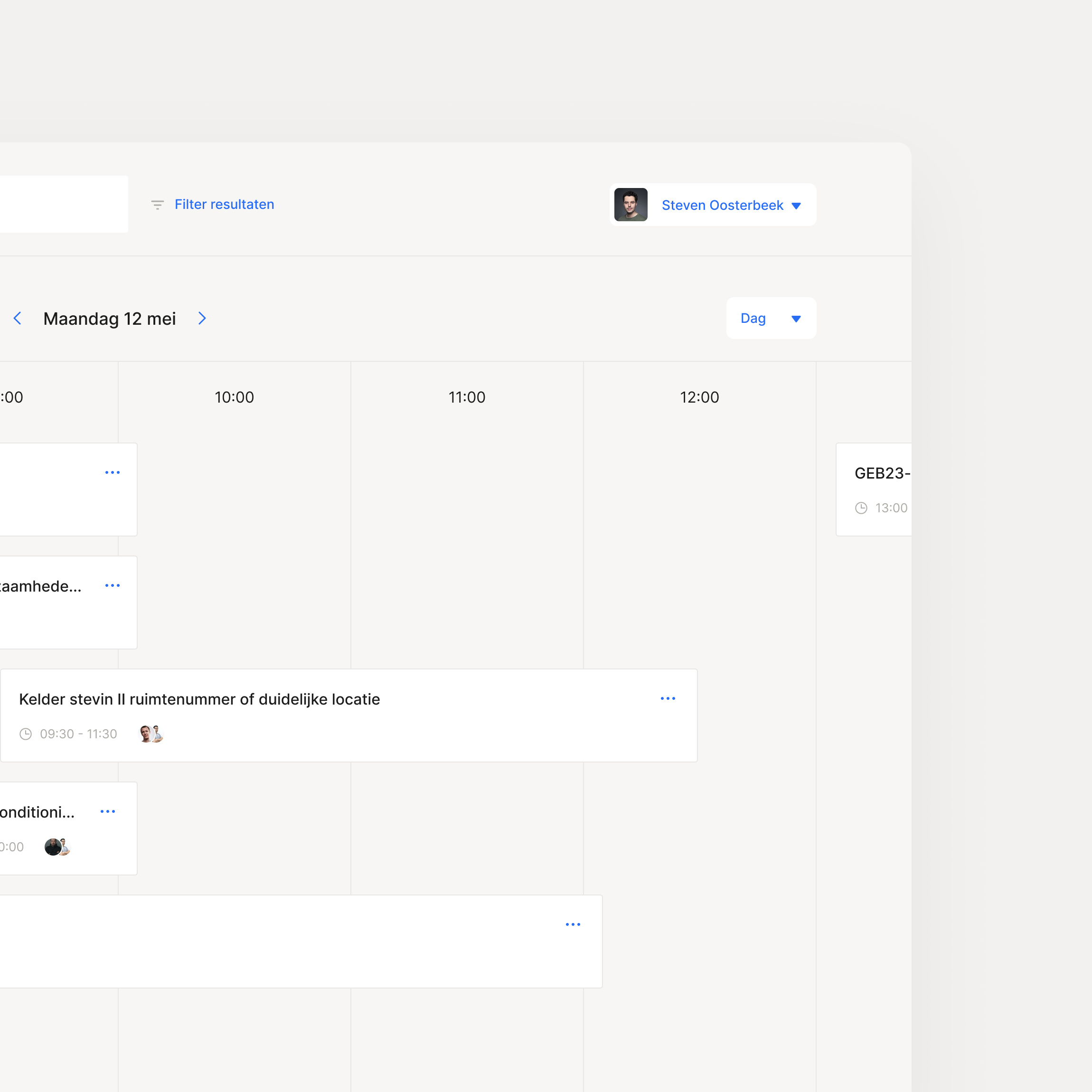The height and width of the screenshot is (1092, 1092).
Task: Open the Filter resultaten panel
Action: click(224, 204)
